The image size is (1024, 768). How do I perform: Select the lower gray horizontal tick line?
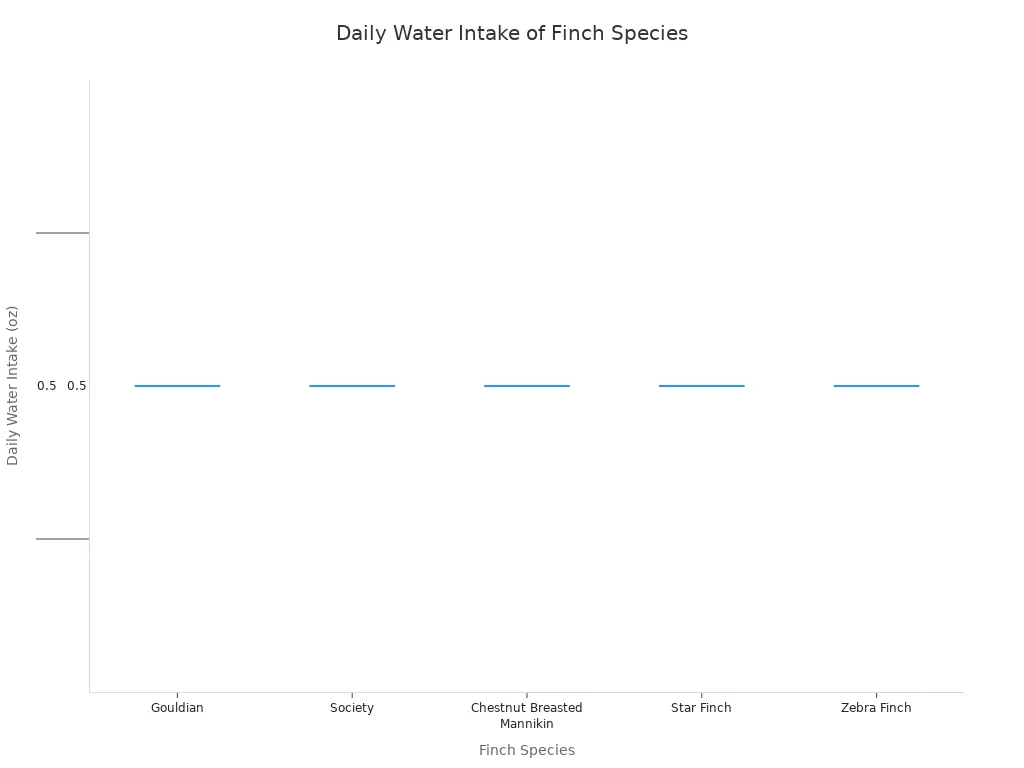click(62, 539)
